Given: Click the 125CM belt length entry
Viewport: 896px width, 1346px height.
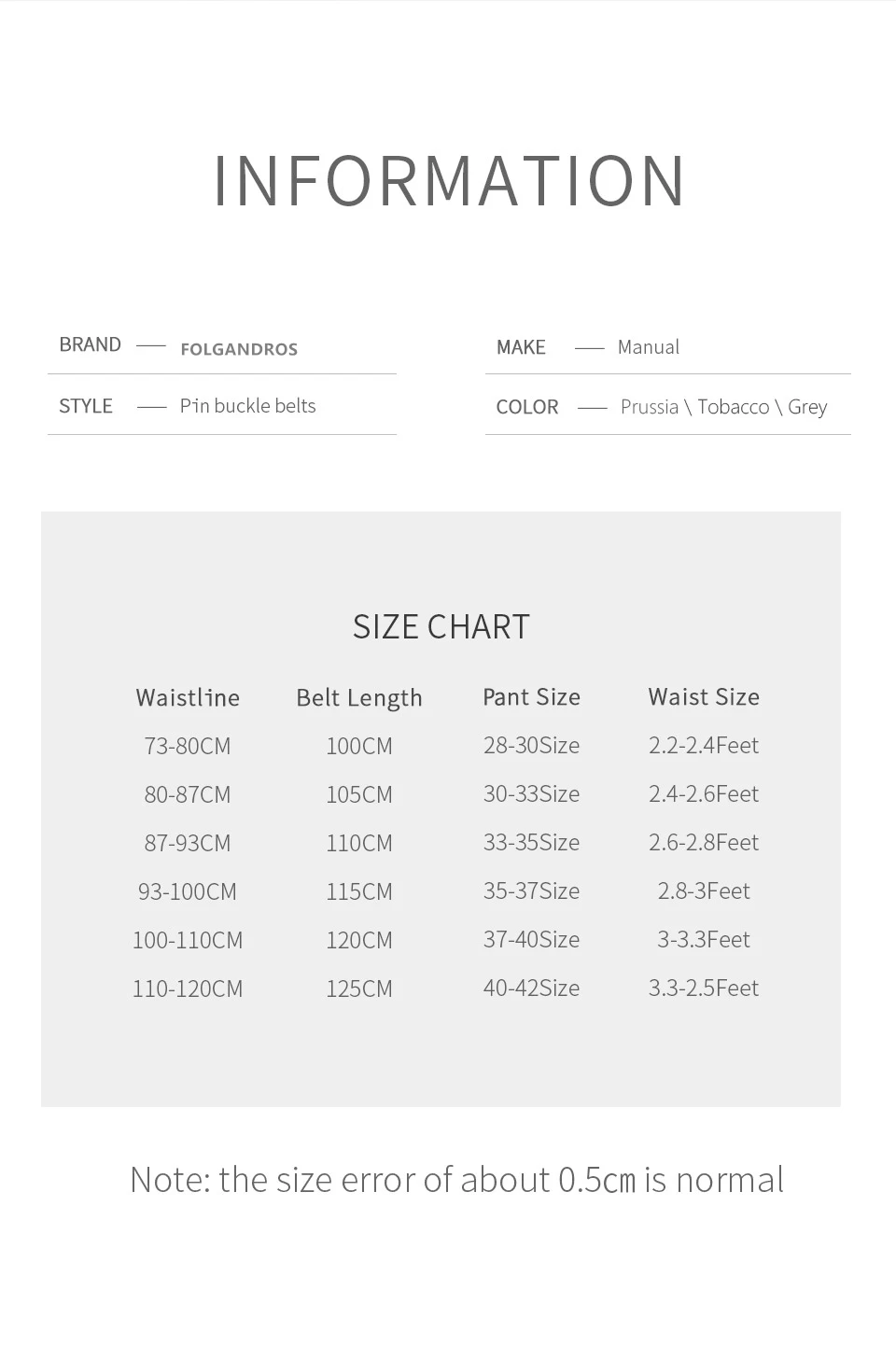Looking at the screenshot, I should [x=359, y=988].
